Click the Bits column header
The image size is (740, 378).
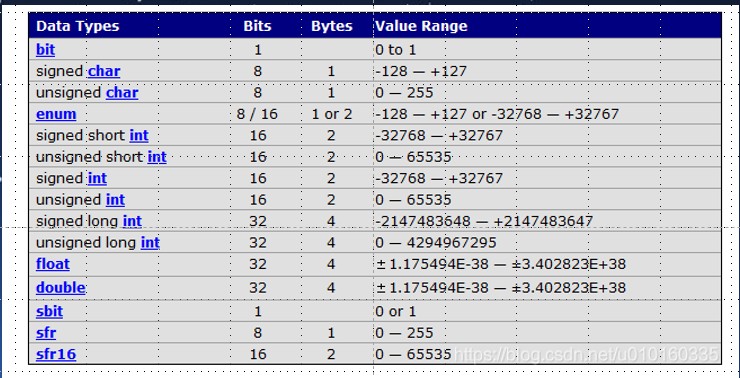click(257, 26)
